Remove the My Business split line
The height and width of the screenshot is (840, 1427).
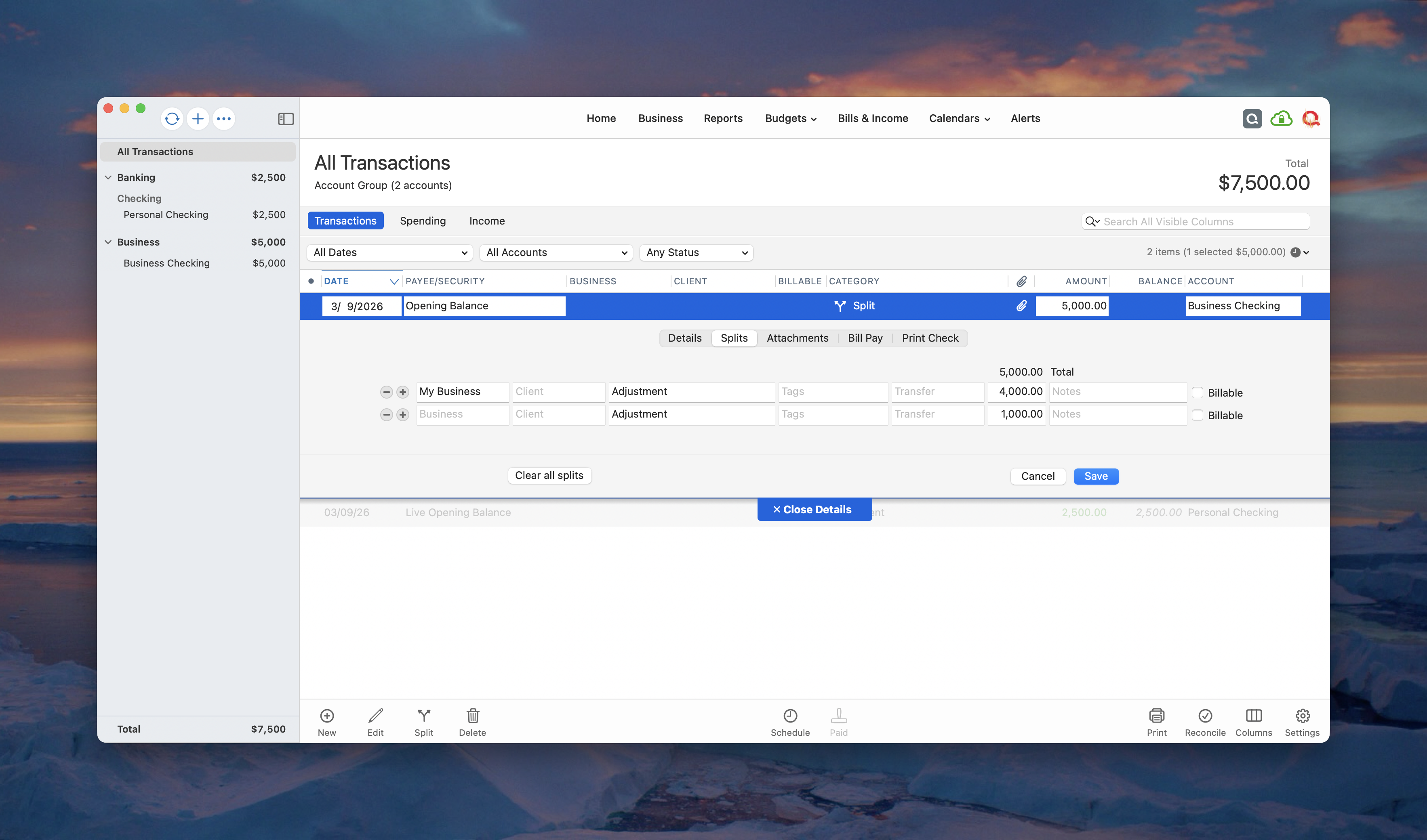coord(386,392)
